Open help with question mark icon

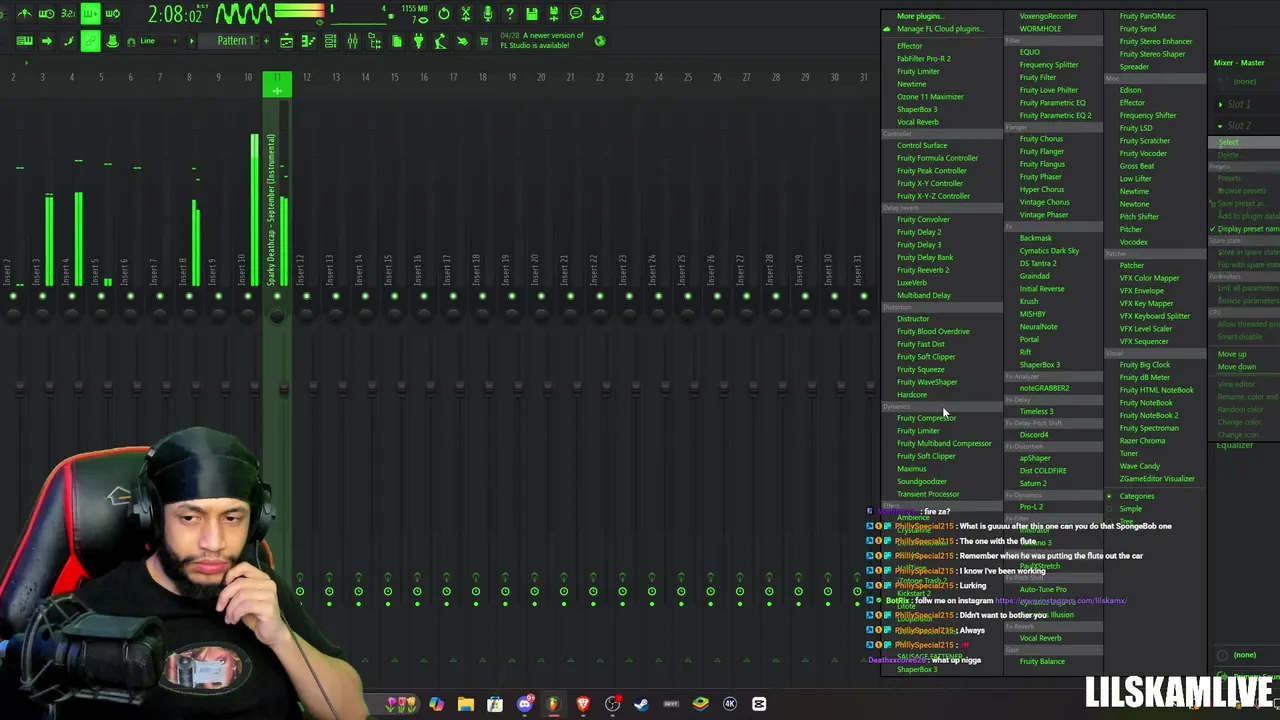(510, 14)
